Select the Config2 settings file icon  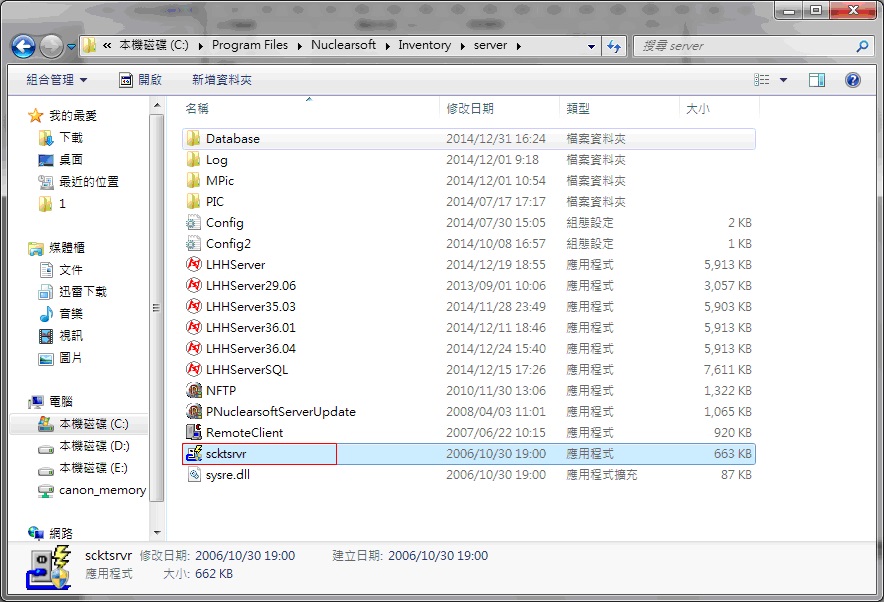click(x=193, y=244)
